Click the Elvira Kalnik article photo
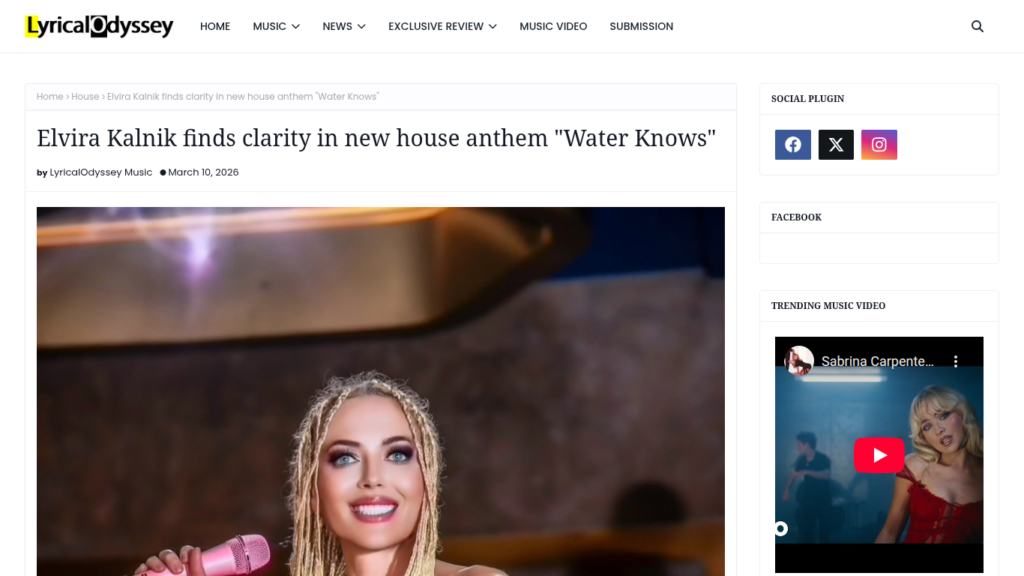This screenshot has width=1024, height=576. 381,391
